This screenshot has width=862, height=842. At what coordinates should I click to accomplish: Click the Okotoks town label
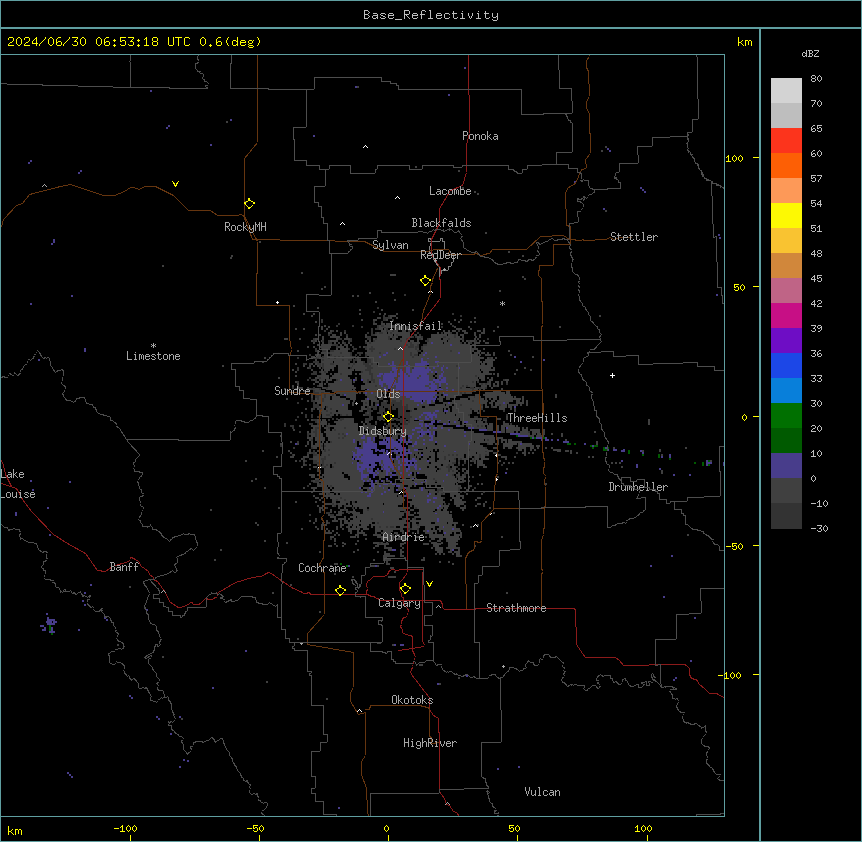tap(412, 700)
